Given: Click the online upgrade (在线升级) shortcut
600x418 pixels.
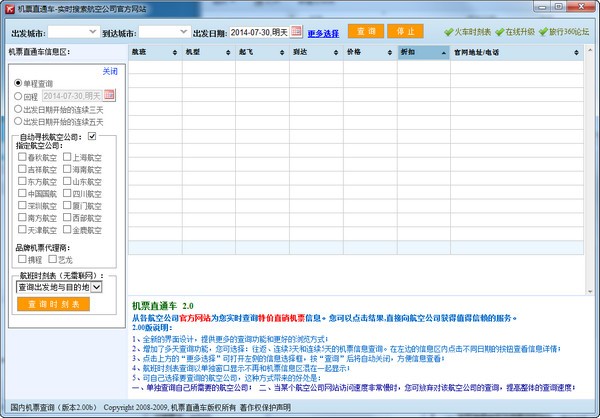Looking at the screenshot, I should pos(526,32).
